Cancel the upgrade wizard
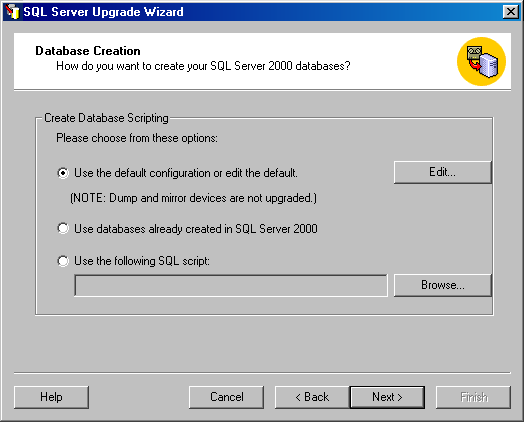The image size is (524, 422). coord(227,397)
